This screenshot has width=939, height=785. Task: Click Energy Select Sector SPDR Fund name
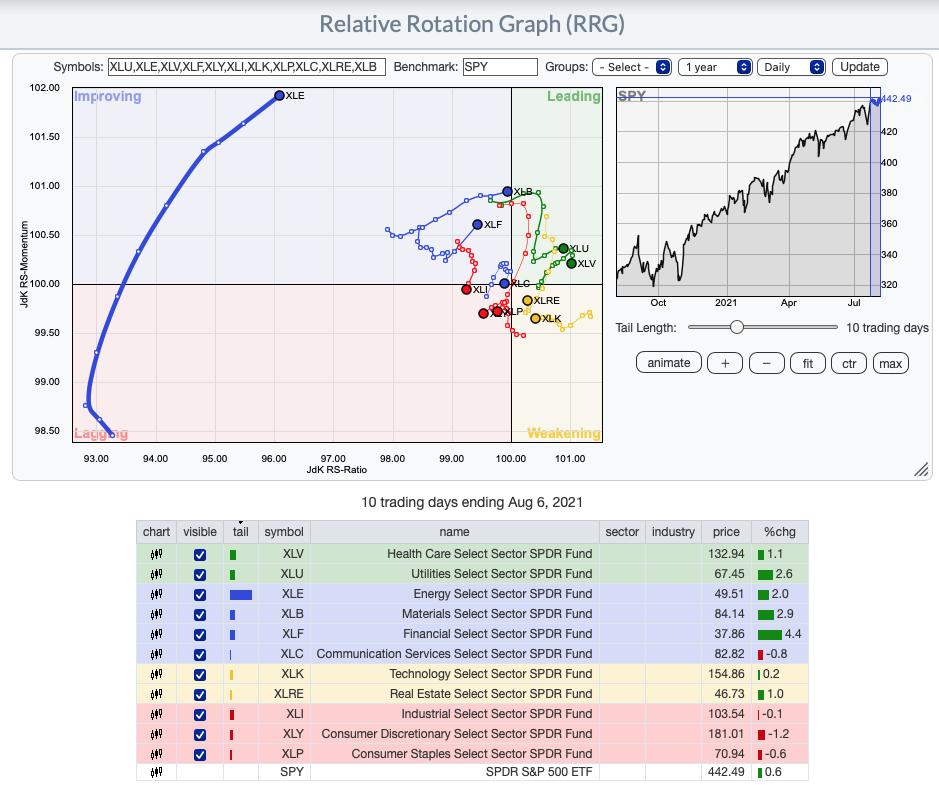(x=502, y=594)
